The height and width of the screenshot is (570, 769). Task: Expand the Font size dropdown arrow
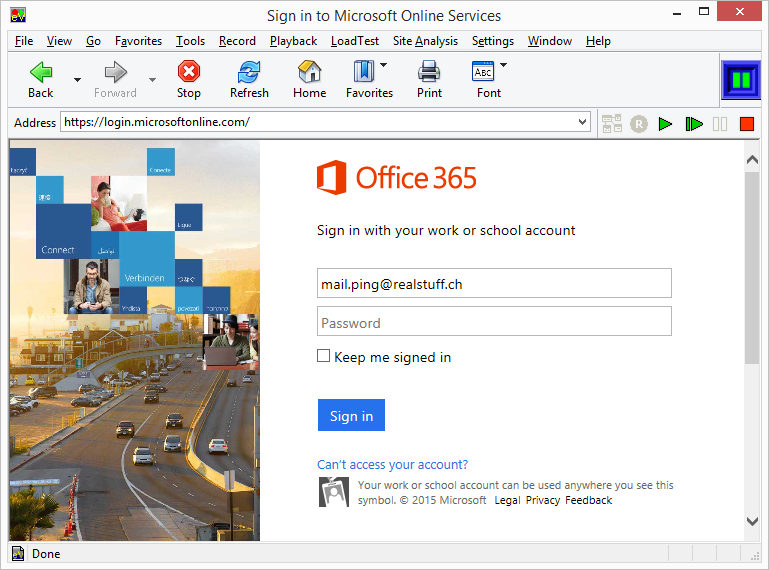(x=503, y=65)
